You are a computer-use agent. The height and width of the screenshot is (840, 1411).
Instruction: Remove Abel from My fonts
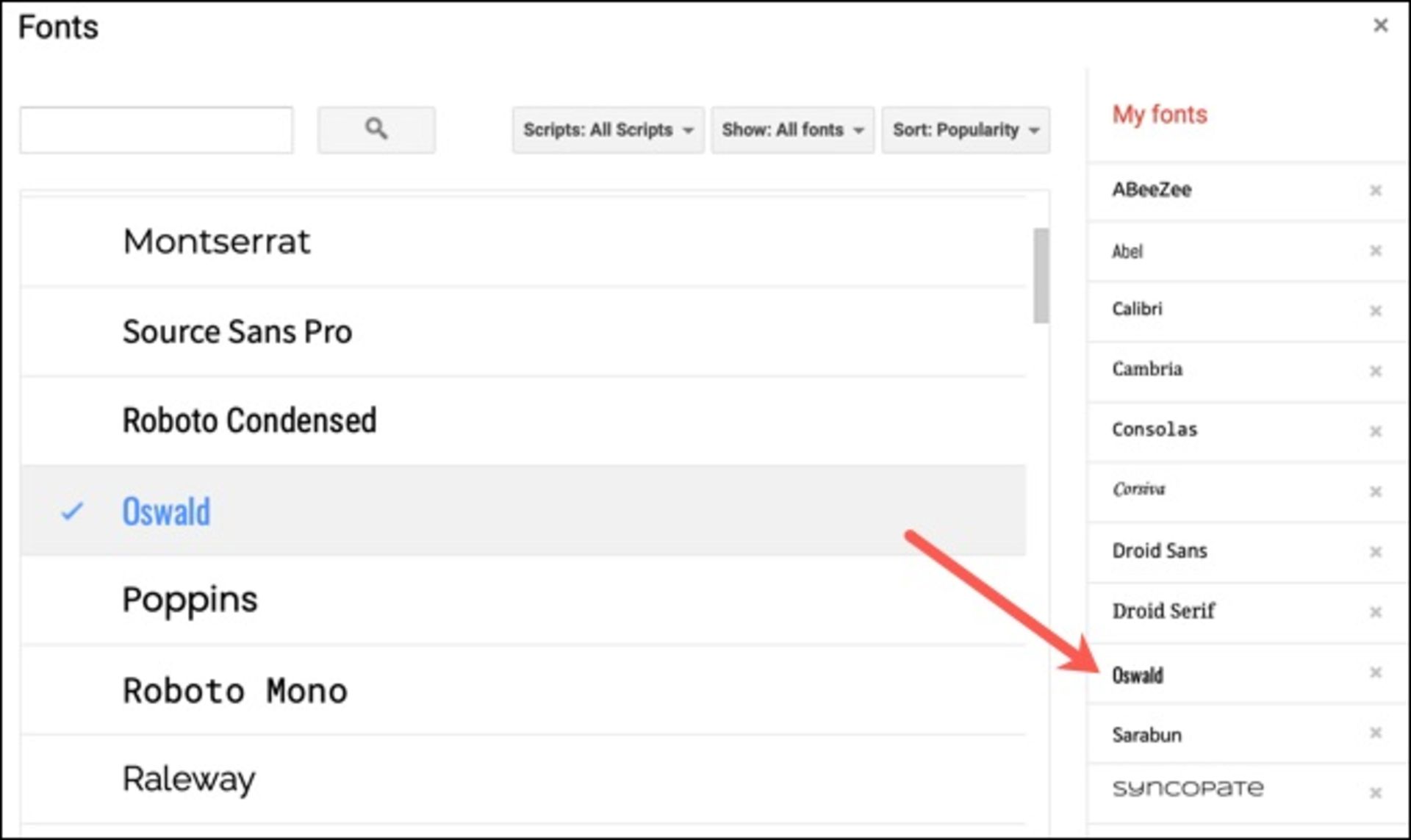(x=1376, y=251)
